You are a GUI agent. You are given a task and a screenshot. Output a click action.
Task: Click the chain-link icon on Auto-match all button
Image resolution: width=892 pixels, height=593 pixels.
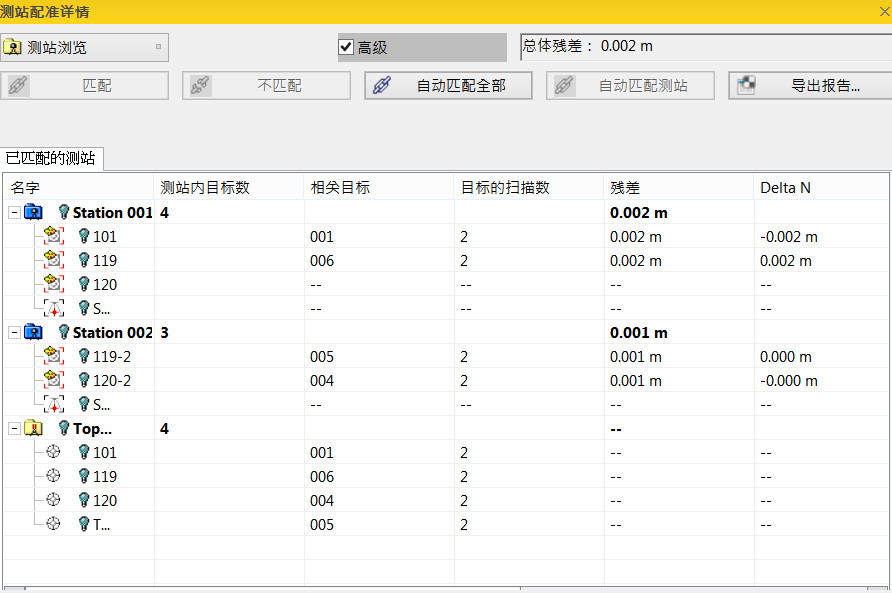click(381, 86)
